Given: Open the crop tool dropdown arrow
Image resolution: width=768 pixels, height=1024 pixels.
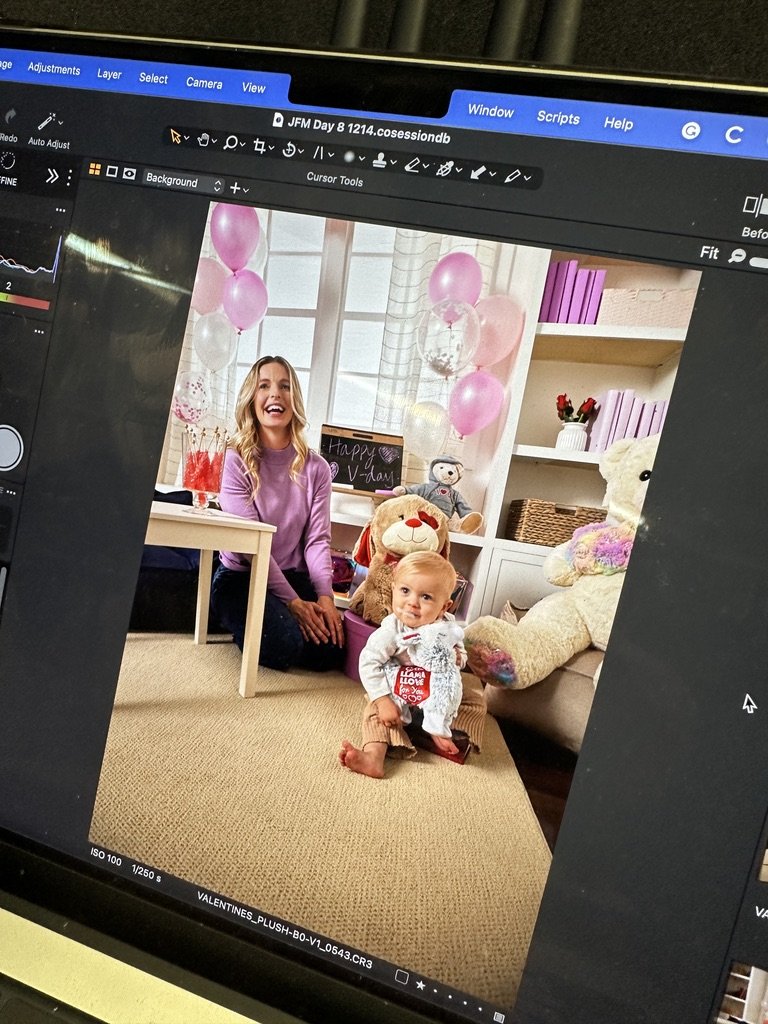Looking at the screenshot, I should pyautogui.click(x=272, y=147).
